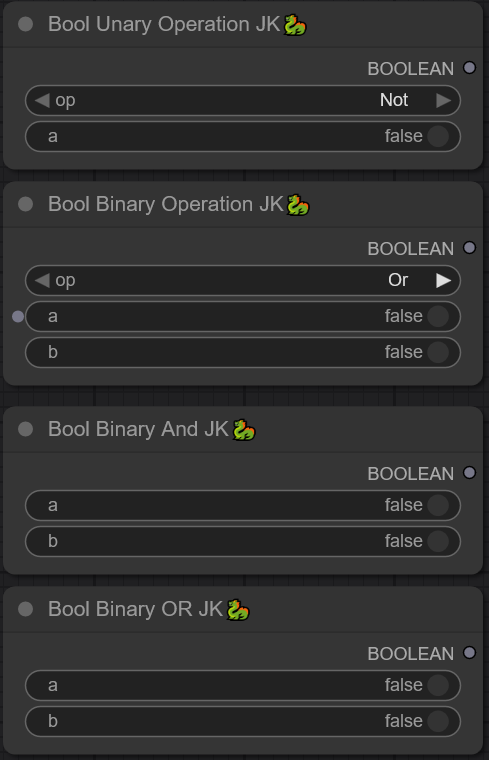Toggle 'b' in Bool Binary OR node

tap(242, 722)
